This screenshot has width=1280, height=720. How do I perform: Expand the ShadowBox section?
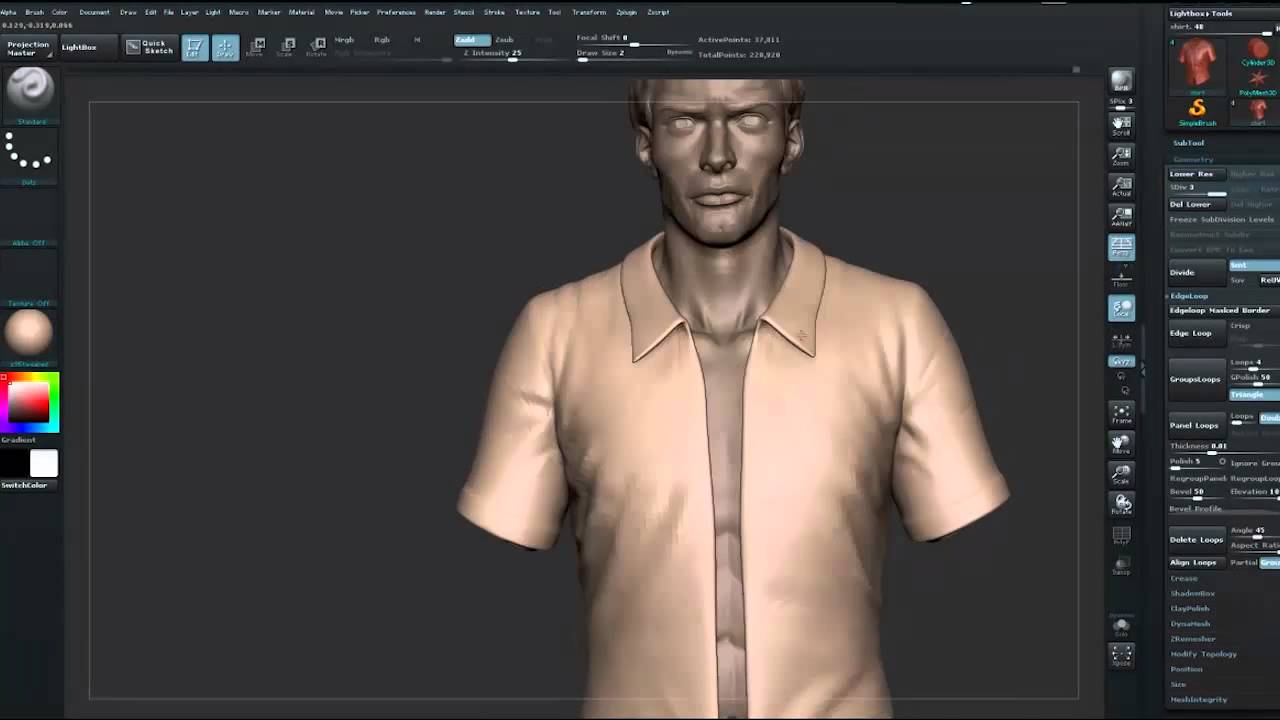pyautogui.click(x=1192, y=593)
